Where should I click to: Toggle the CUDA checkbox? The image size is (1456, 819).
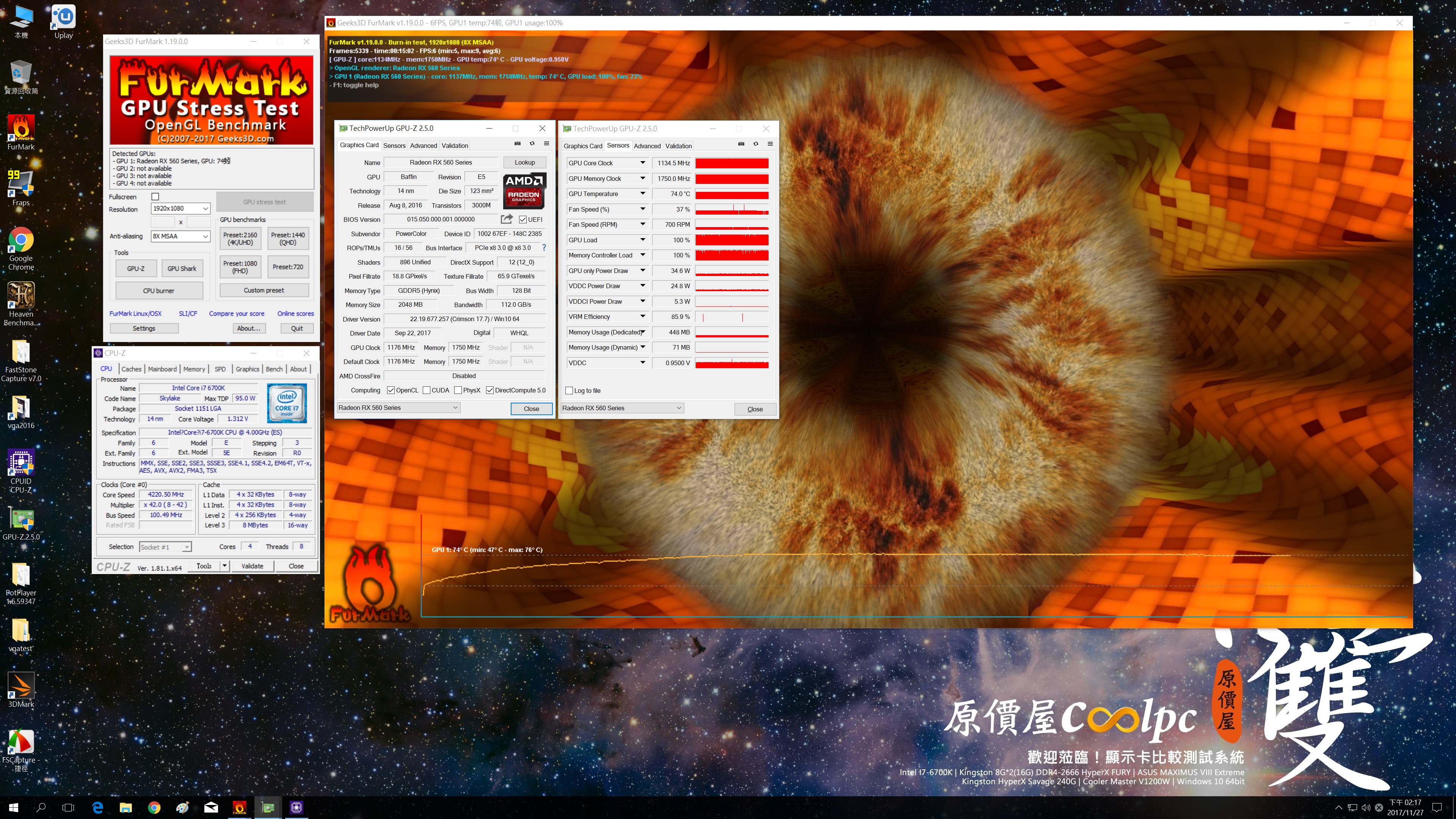[x=427, y=390]
